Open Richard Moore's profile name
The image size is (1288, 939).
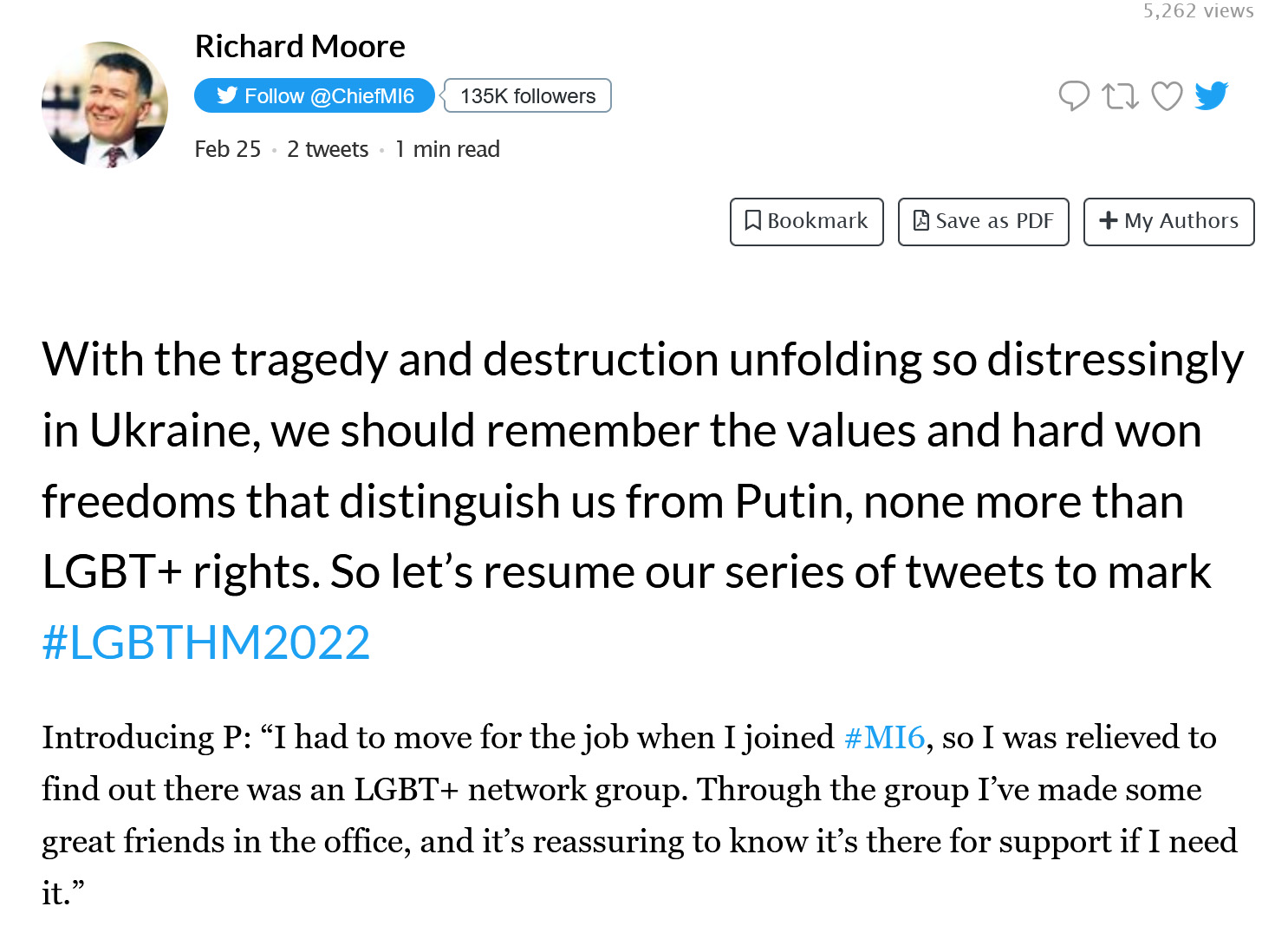click(x=300, y=46)
